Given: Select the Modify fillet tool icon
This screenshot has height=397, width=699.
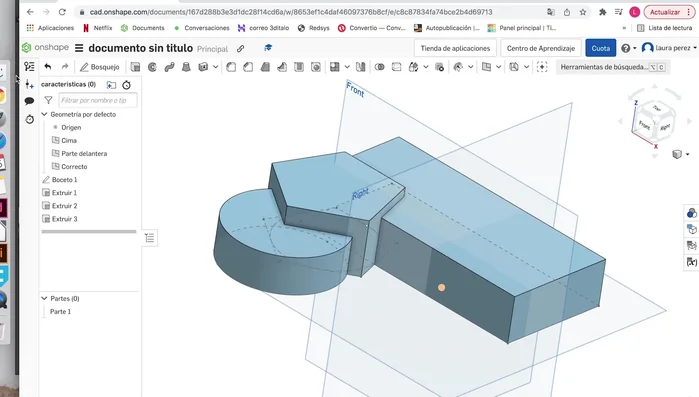Looking at the screenshot, I should tap(458, 67).
